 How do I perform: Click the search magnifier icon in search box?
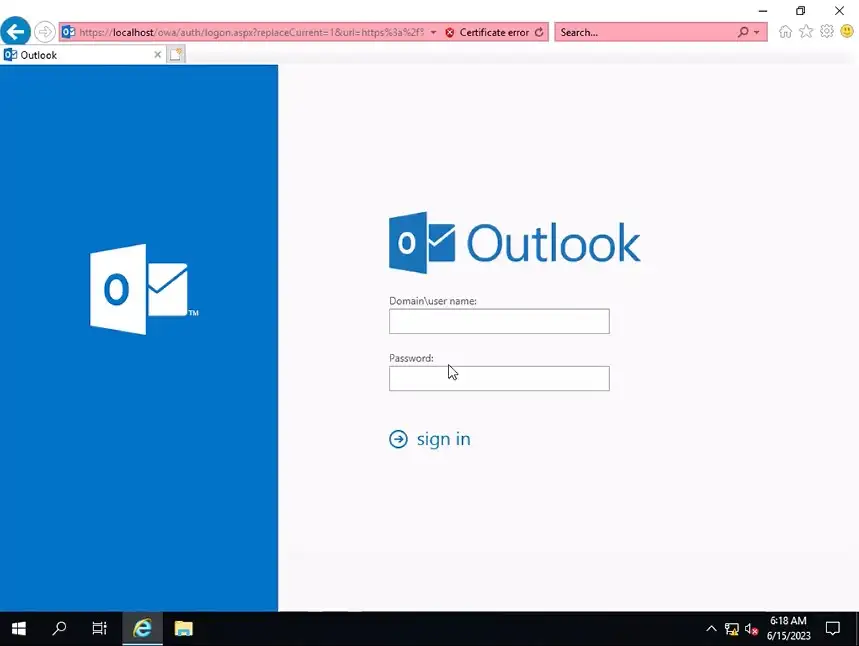click(x=743, y=32)
